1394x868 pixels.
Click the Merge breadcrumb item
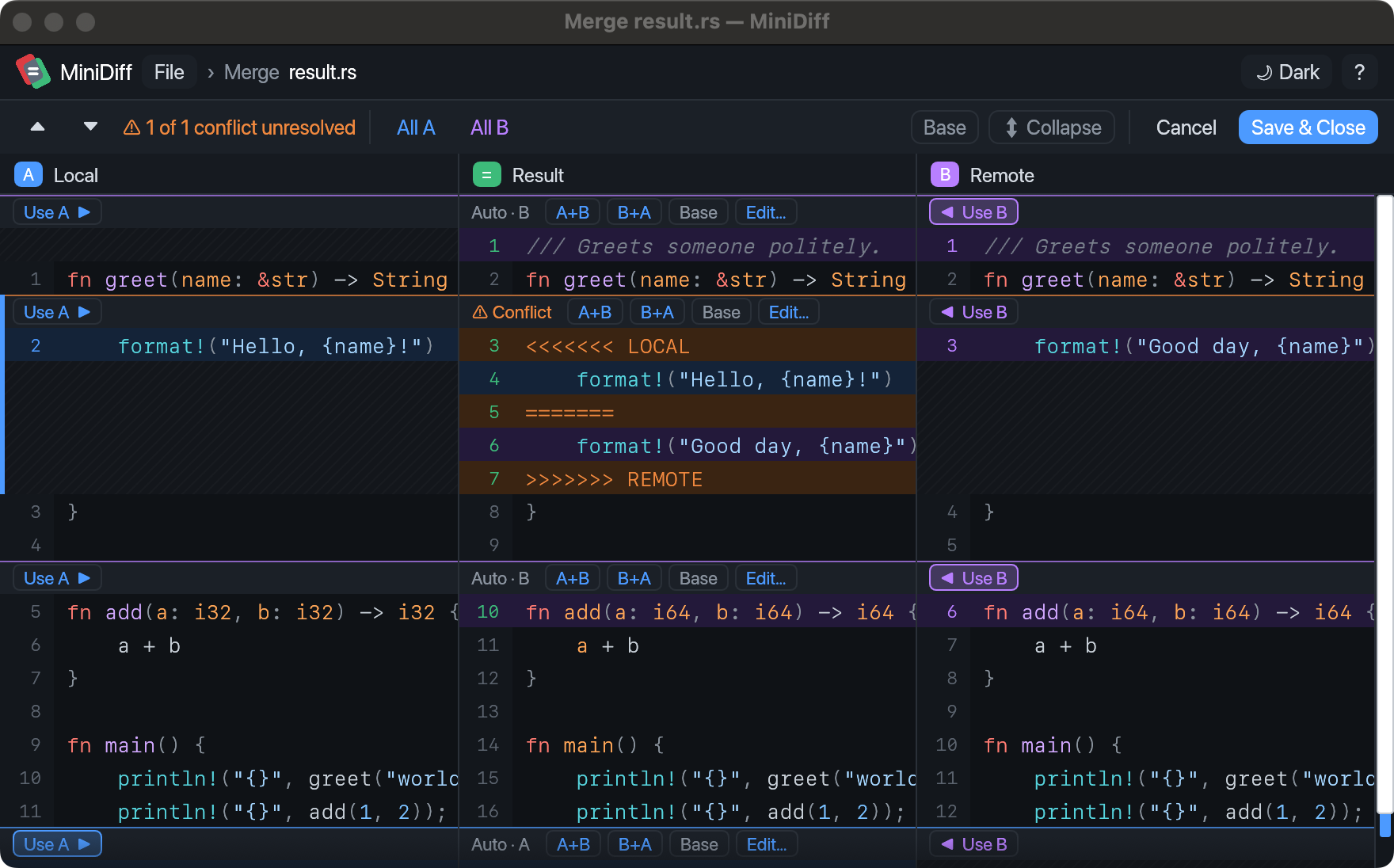(x=252, y=72)
